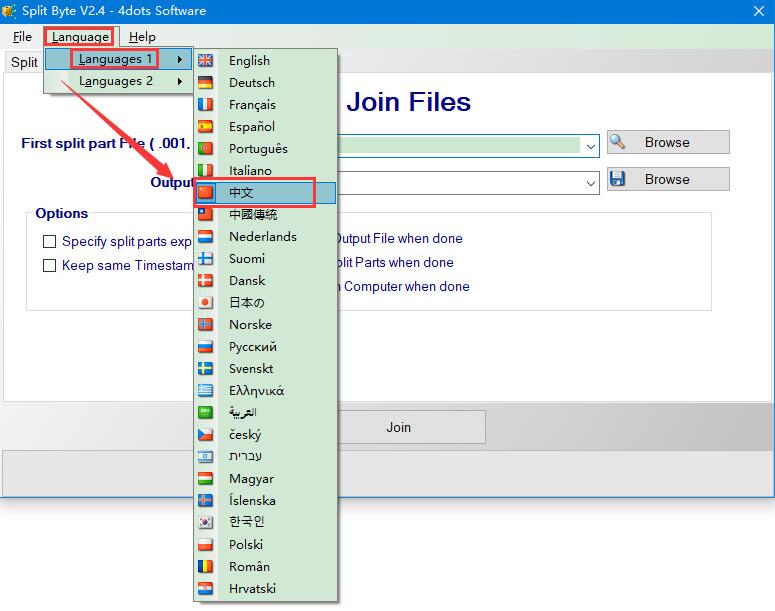Click the Russian flag icon beside Русский
Viewport: 775px width, 611px height.
[x=206, y=347]
